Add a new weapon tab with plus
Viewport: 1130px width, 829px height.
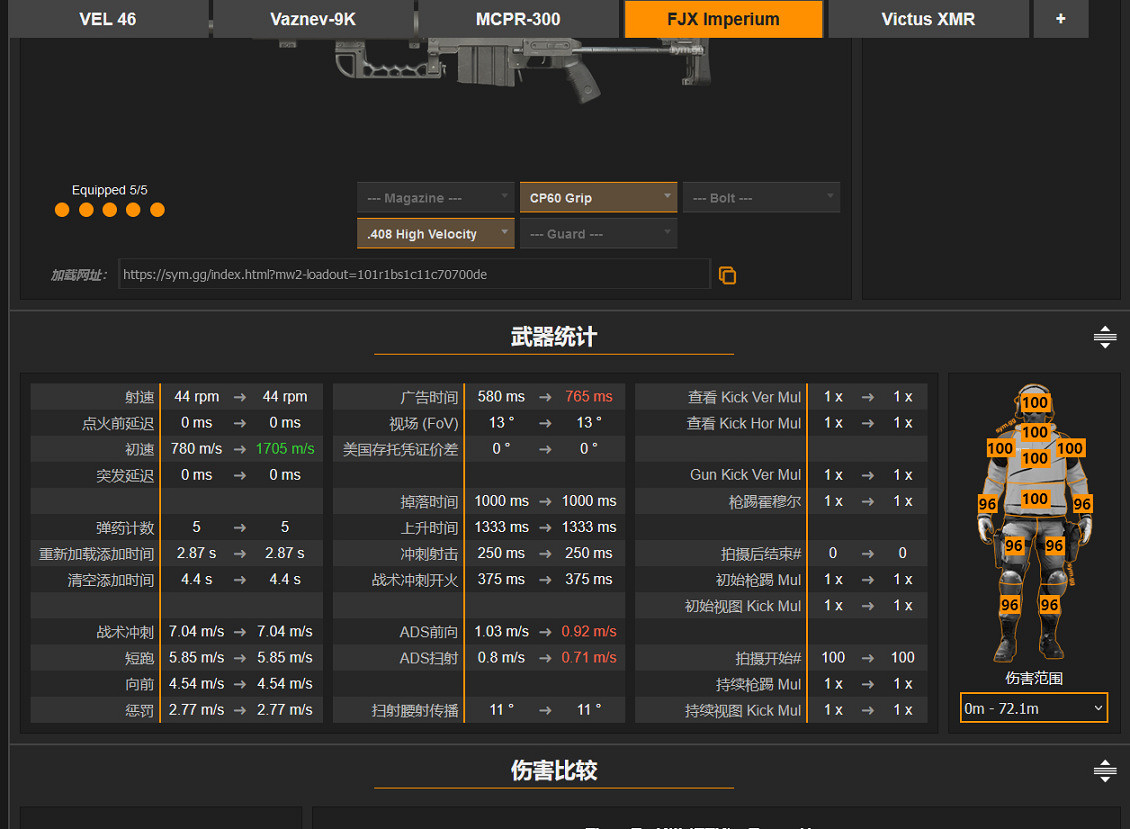pyautogui.click(x=1060, y=19)
